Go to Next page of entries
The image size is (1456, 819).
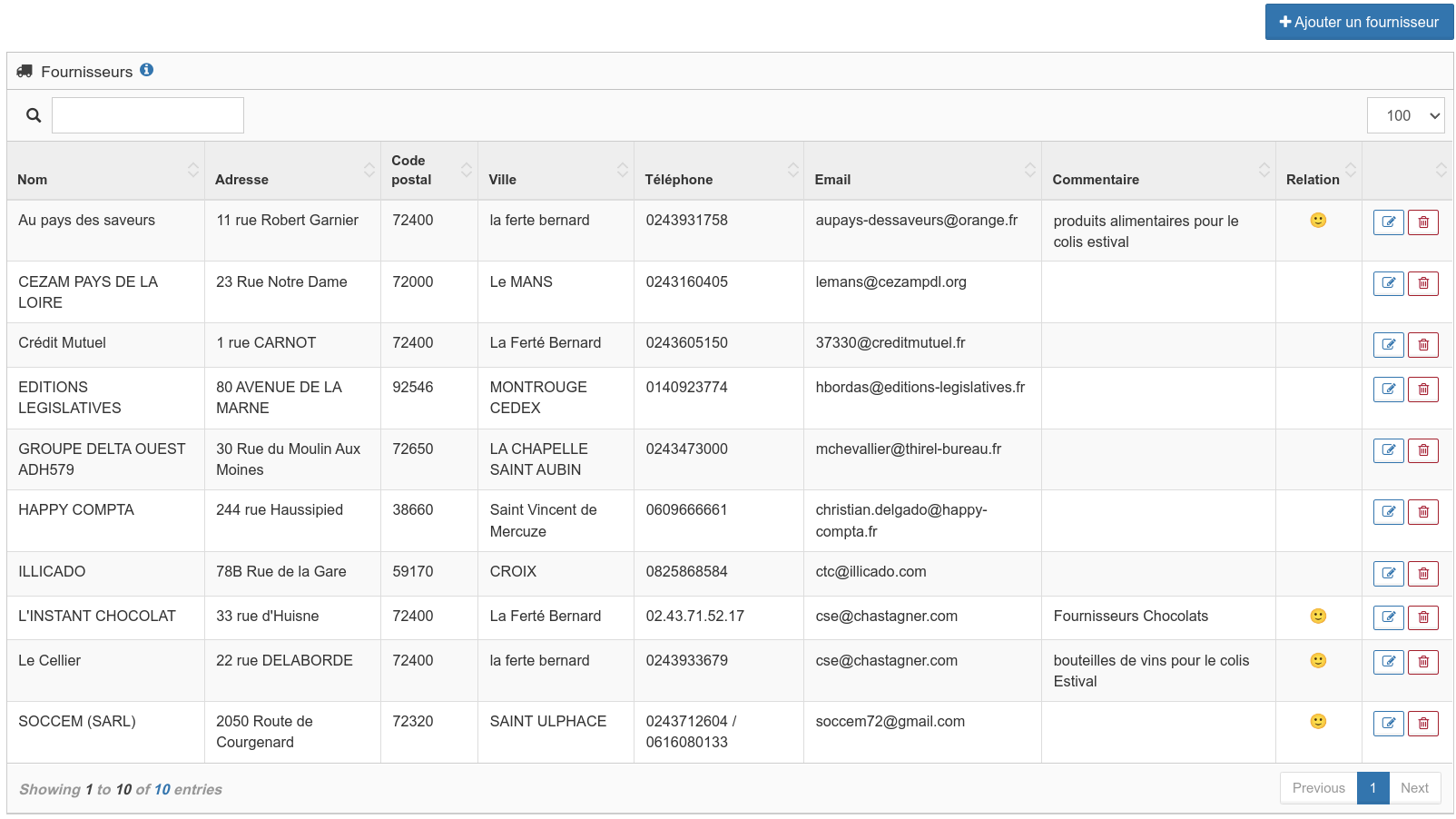coord(1413,788)
